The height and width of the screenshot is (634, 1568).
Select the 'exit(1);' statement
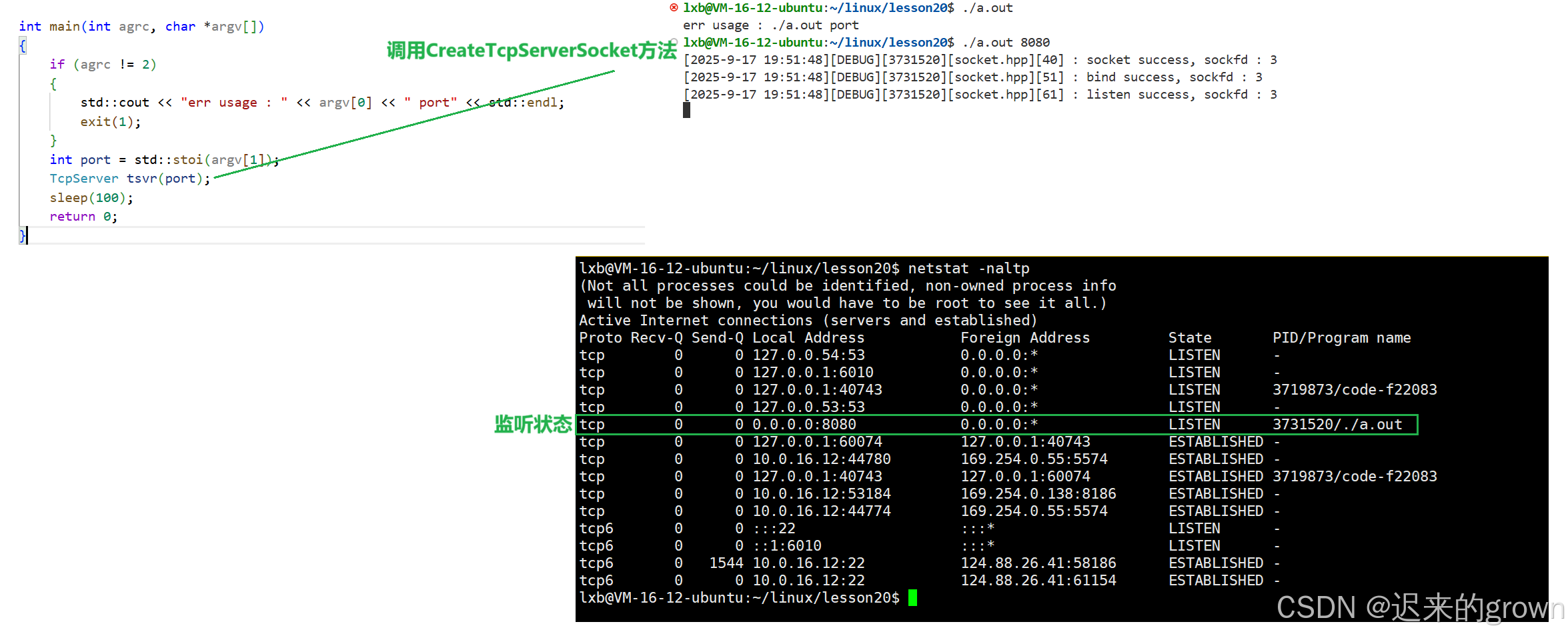coord(111,122)
